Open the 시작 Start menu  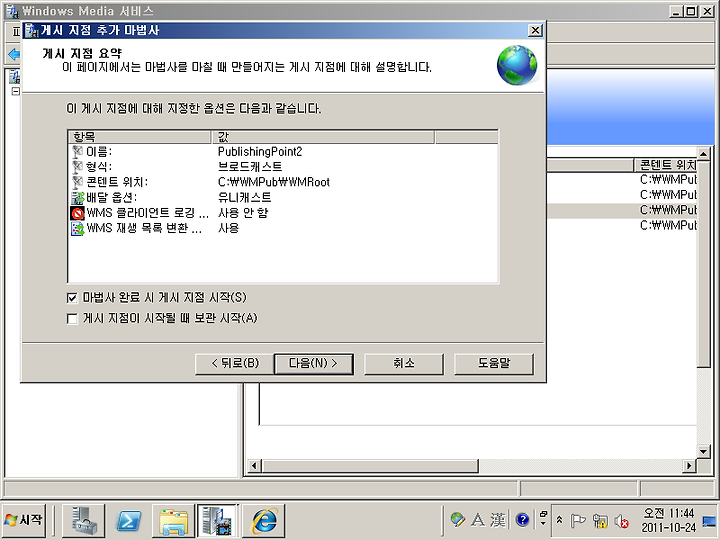24,520
